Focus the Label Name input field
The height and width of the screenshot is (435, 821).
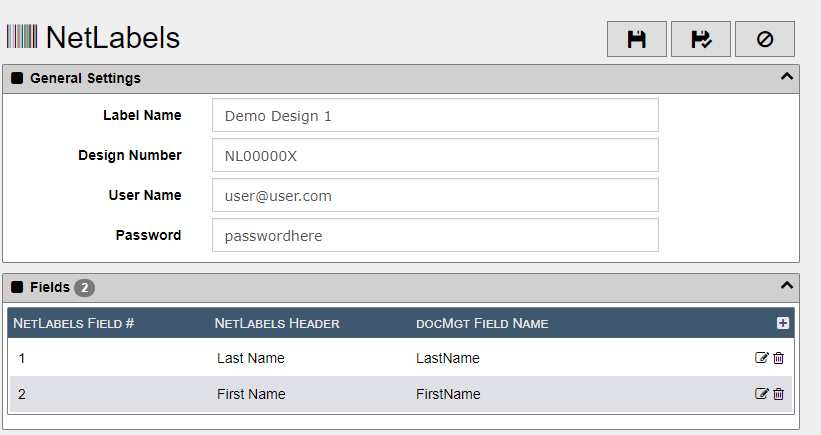coord(435,115)
